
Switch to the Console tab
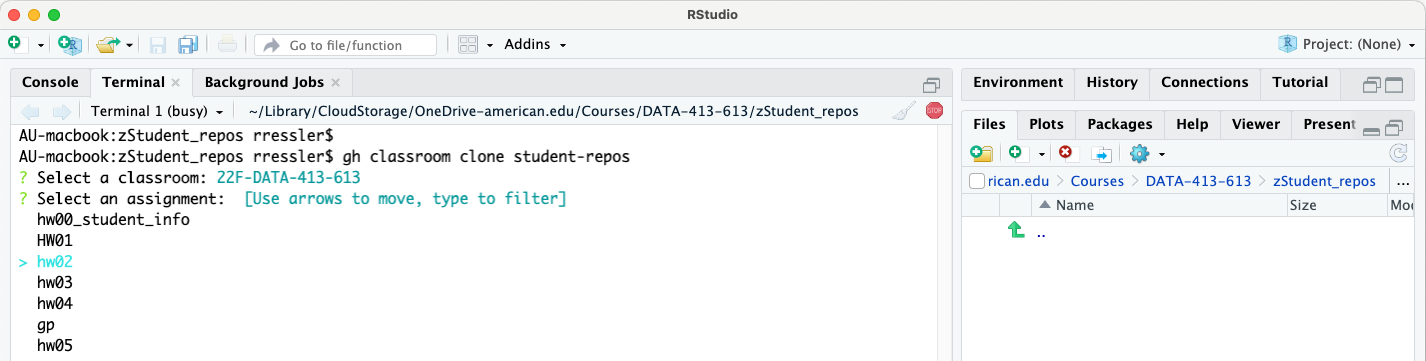pyautogui.click(x=50, y=82)
